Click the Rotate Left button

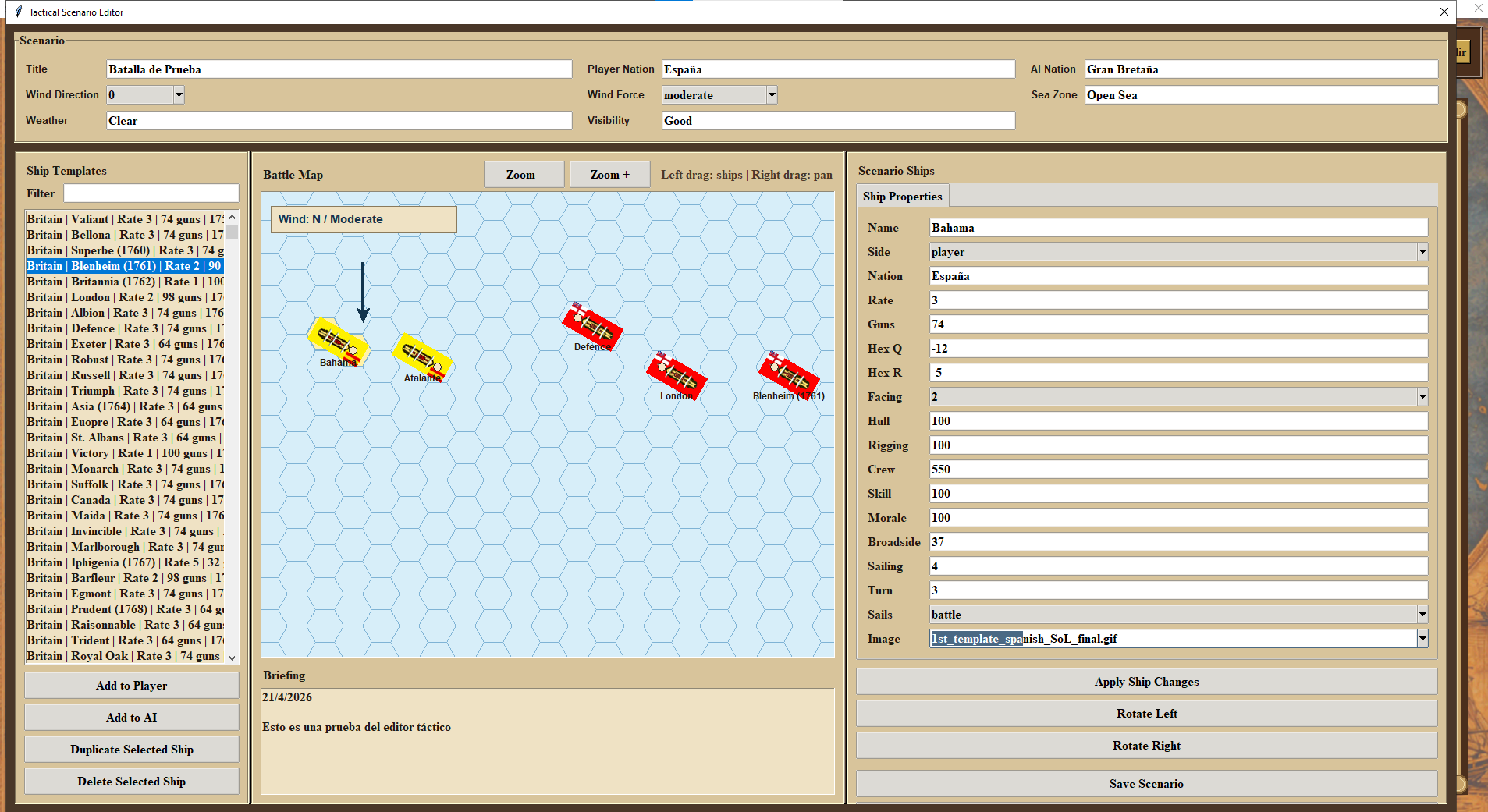[x=1146, y=713]
